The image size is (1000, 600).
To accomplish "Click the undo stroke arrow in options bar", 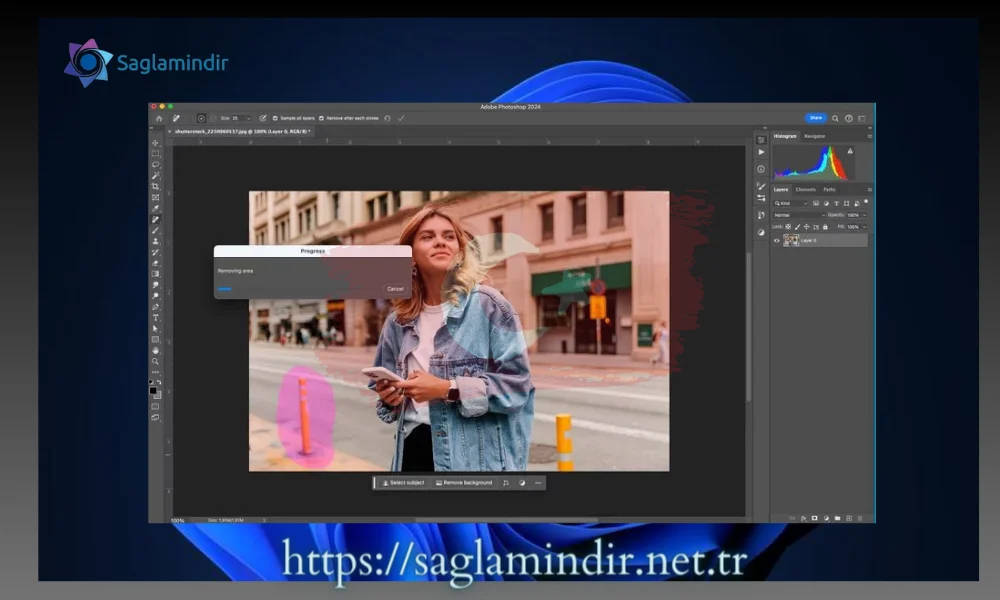I will click(x=387, y=118).
